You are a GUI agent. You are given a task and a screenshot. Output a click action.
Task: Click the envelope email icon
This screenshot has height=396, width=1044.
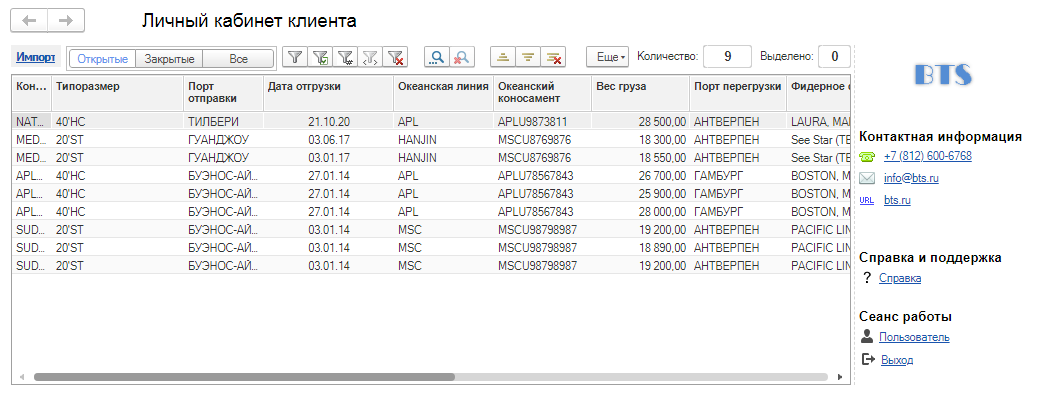point(867,178)
